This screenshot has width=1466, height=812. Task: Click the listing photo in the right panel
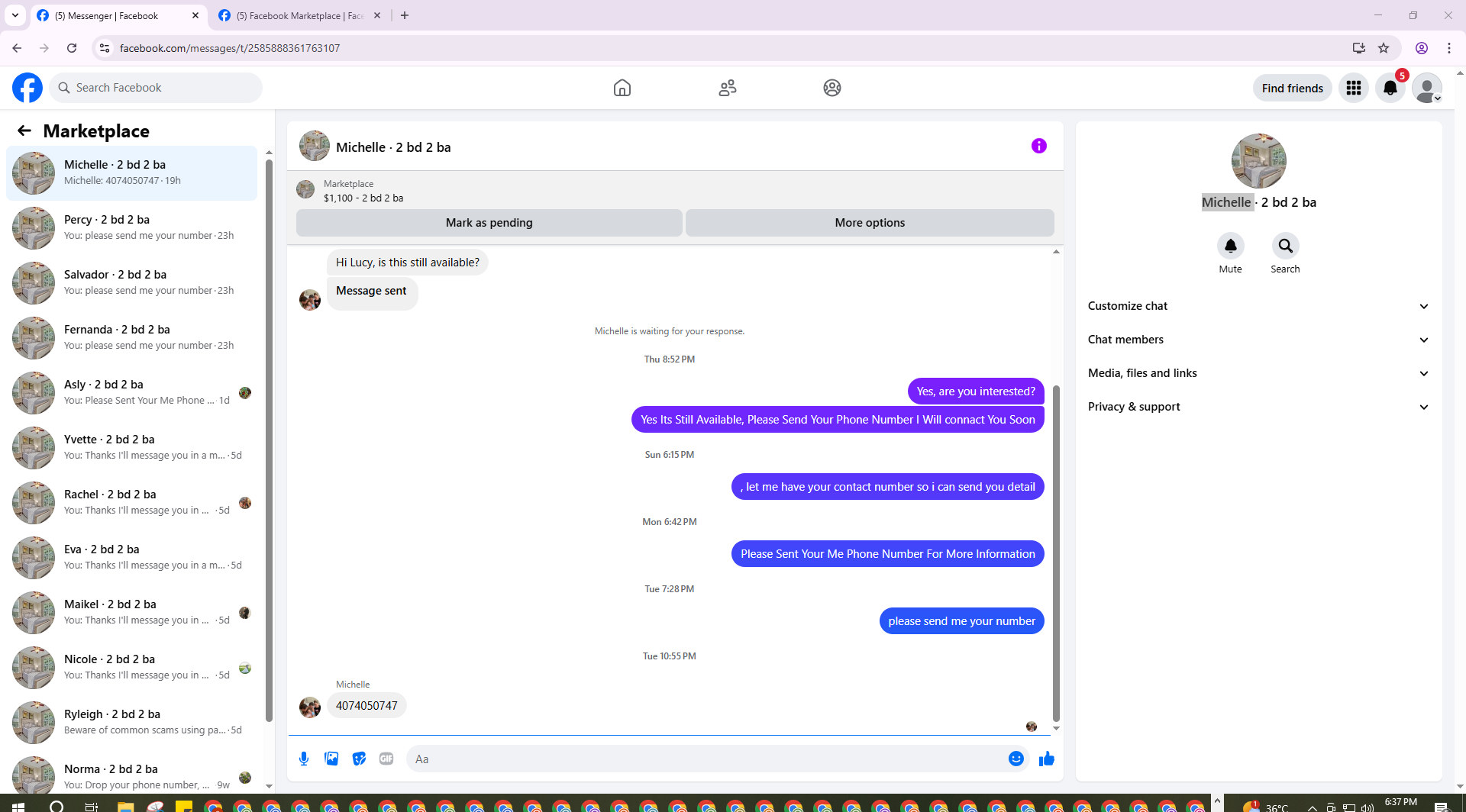[1259, 161]
